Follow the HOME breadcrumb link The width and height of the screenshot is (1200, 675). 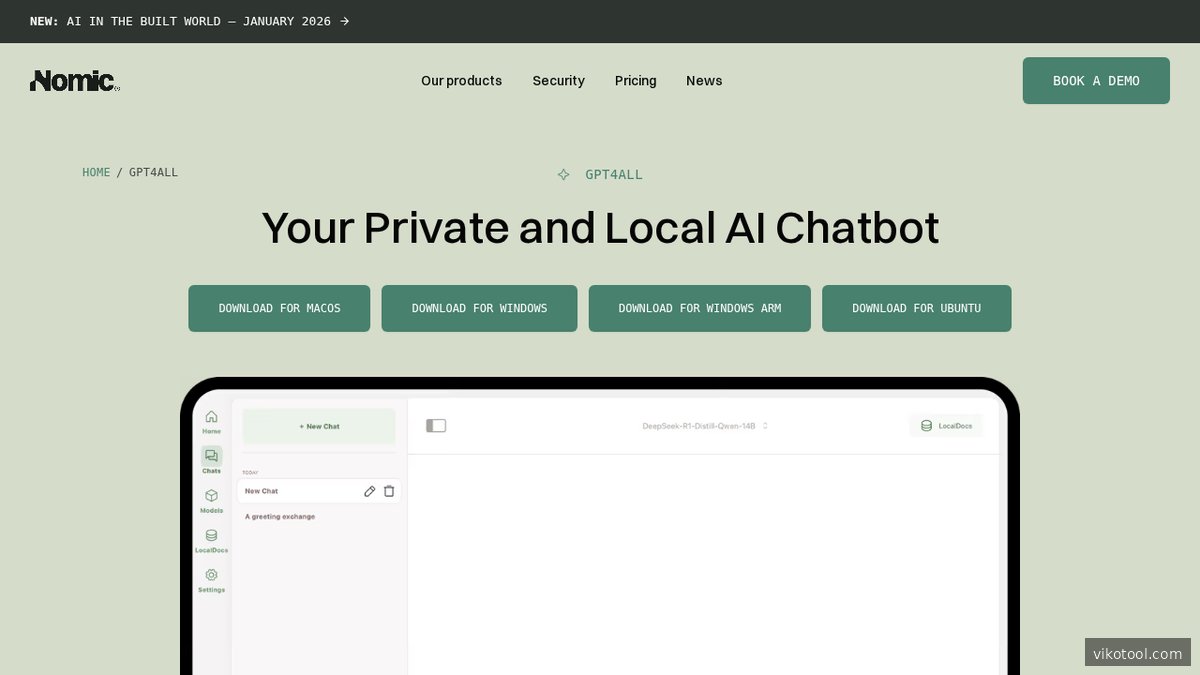pos(96,172)
